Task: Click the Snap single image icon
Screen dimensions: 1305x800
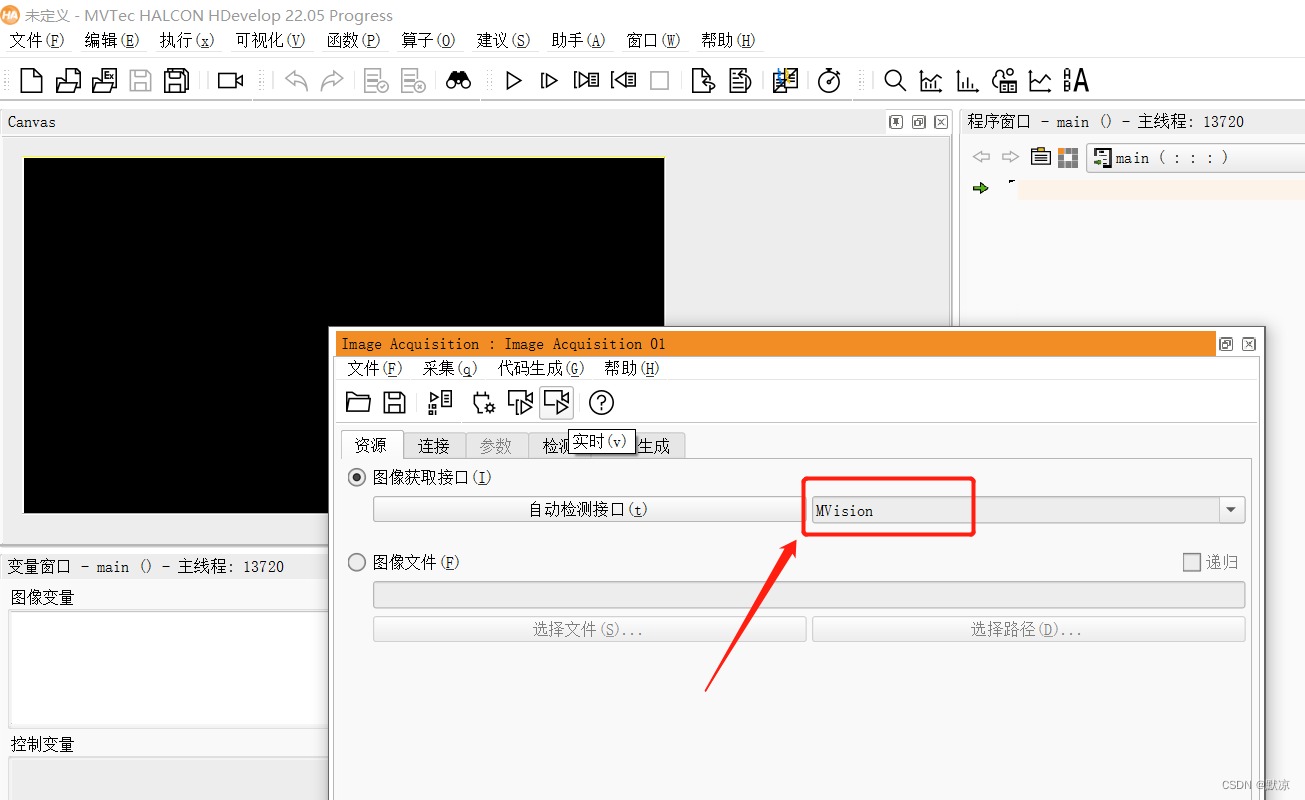Action: tap(521, 402)
